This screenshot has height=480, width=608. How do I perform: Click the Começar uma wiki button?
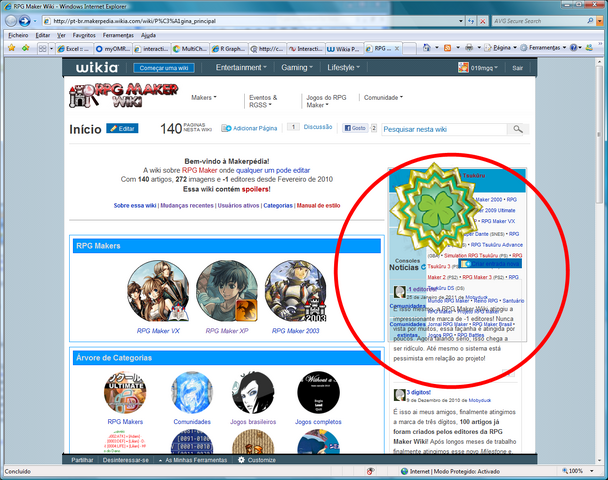click(164, 68)
